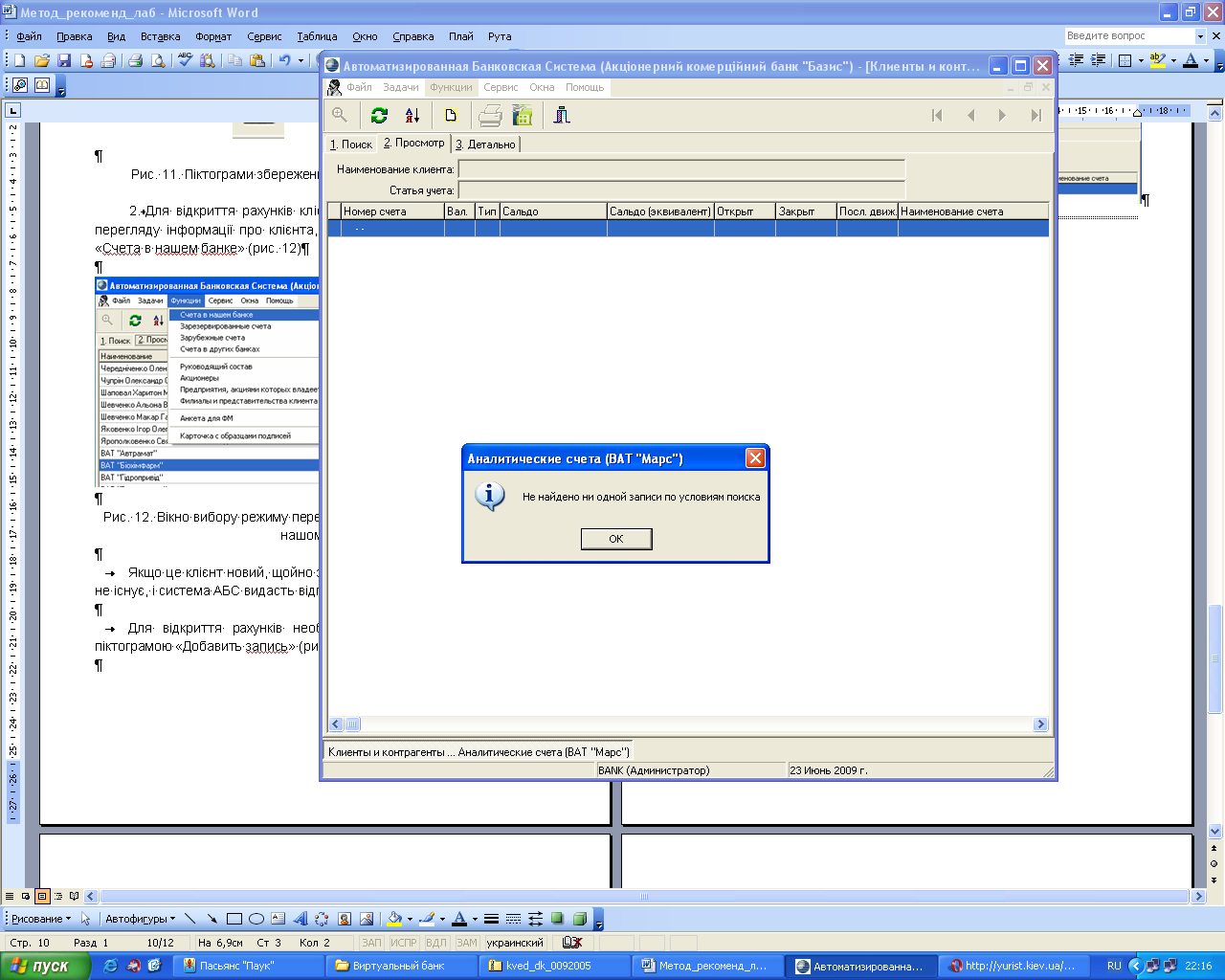The height and width of the screenshot is (980, 1225).
Task: Open the Помощь menu in the bank system
Action: [x=585, y=87]
